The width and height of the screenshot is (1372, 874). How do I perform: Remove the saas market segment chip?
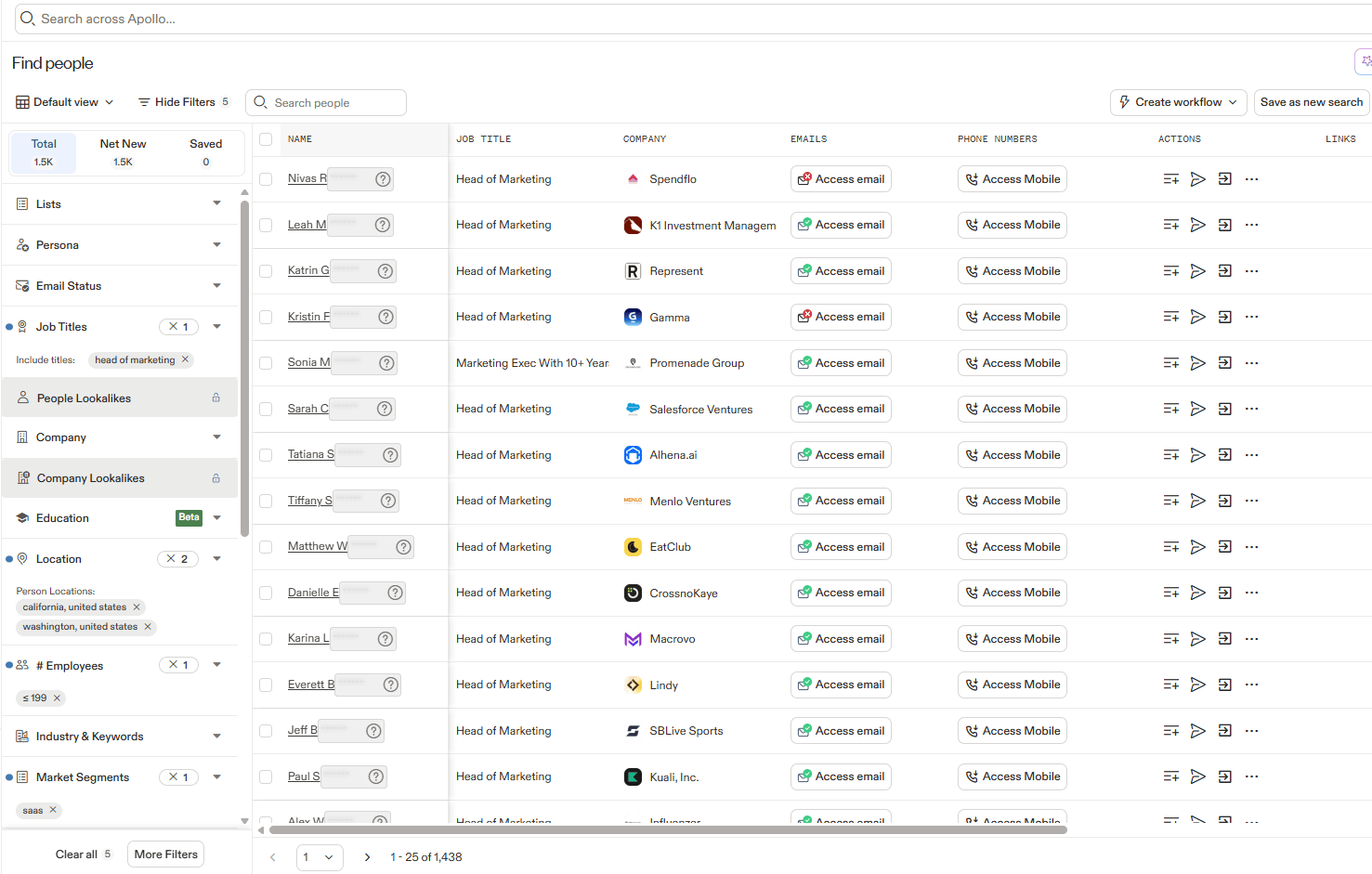click(x=53, y=810)
